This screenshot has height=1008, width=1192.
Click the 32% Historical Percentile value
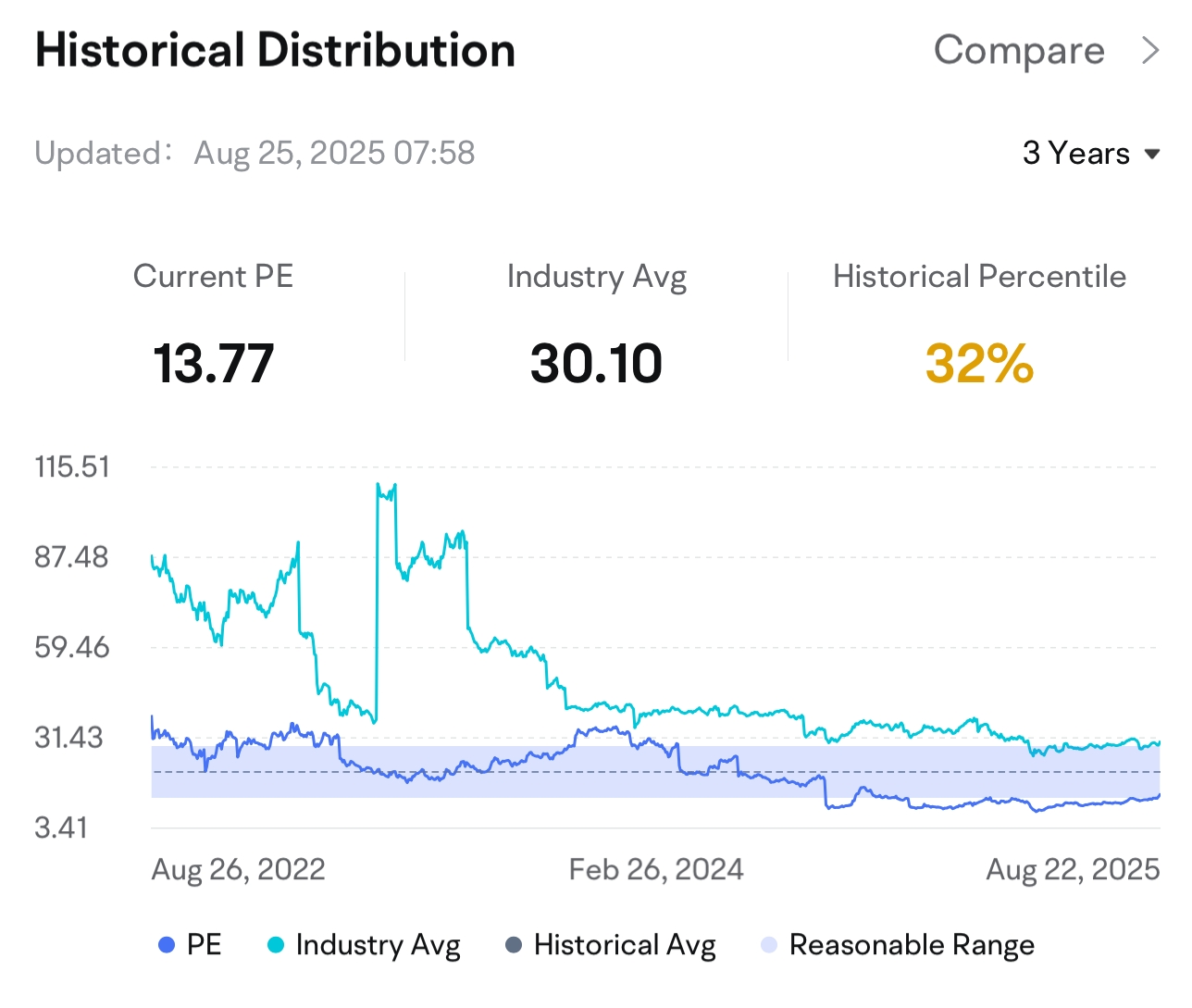tap(979, 363)
